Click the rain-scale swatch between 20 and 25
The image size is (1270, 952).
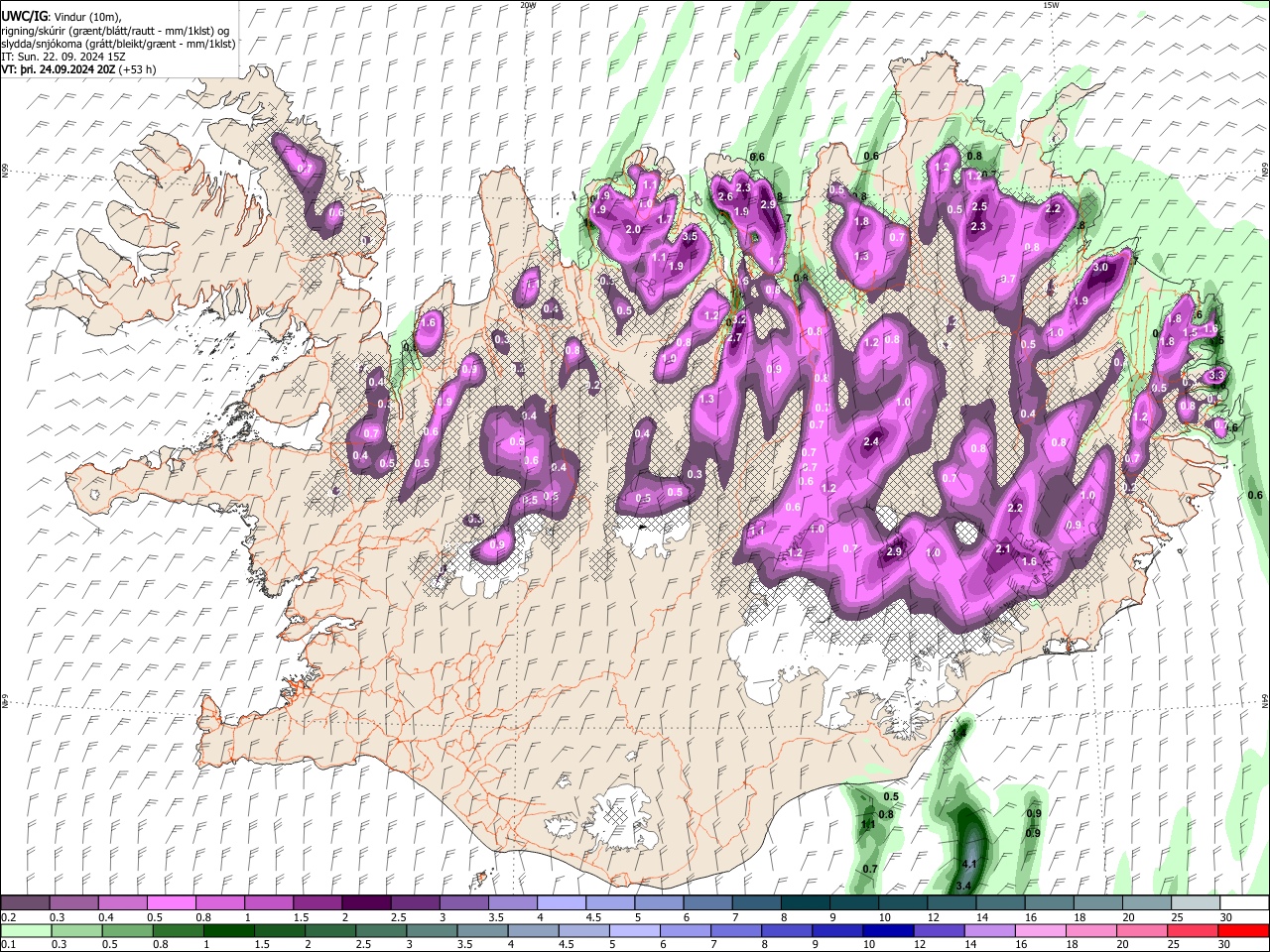[1145, 930]
